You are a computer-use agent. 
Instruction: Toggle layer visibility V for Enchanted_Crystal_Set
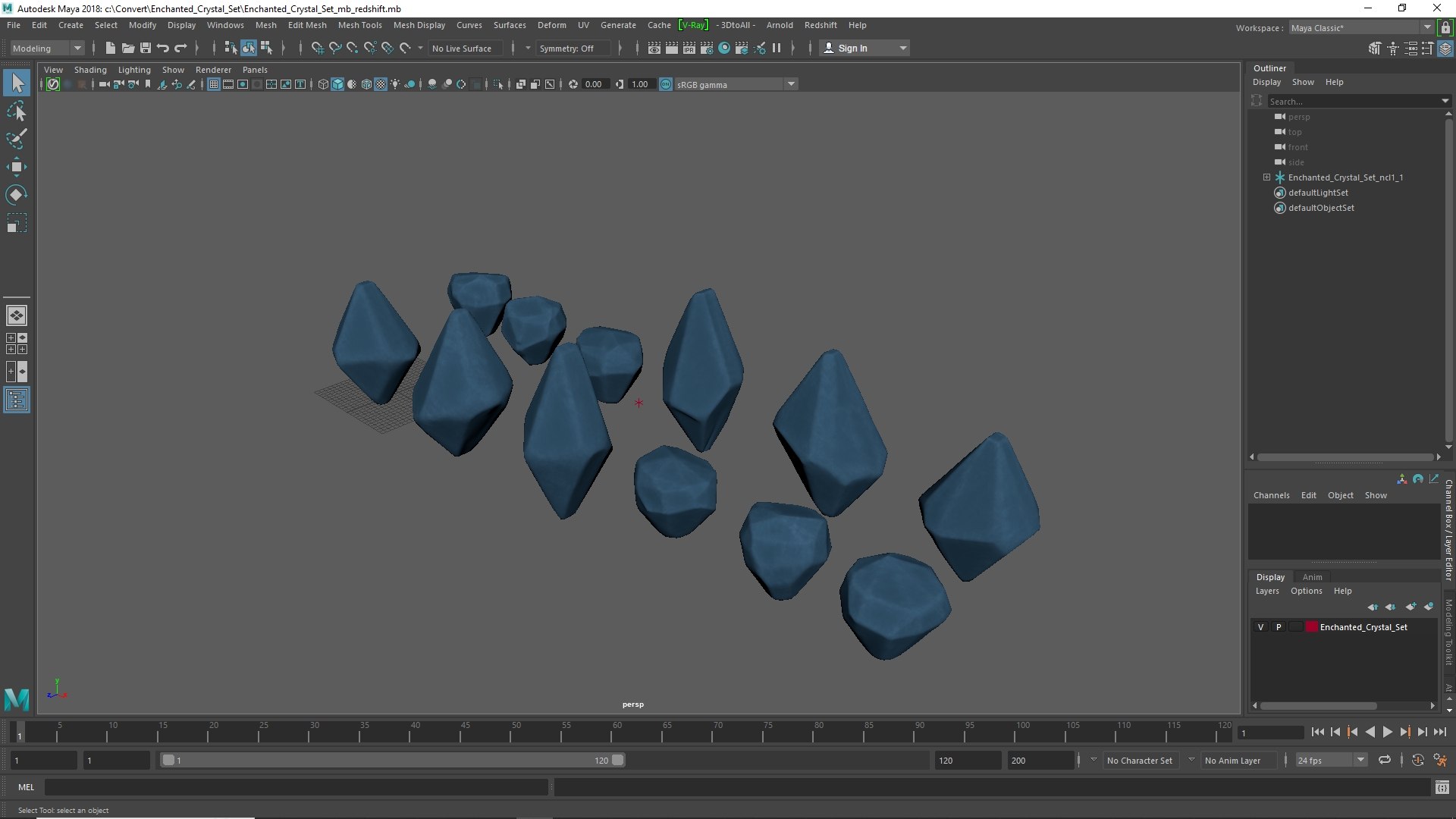[1260, 627]
